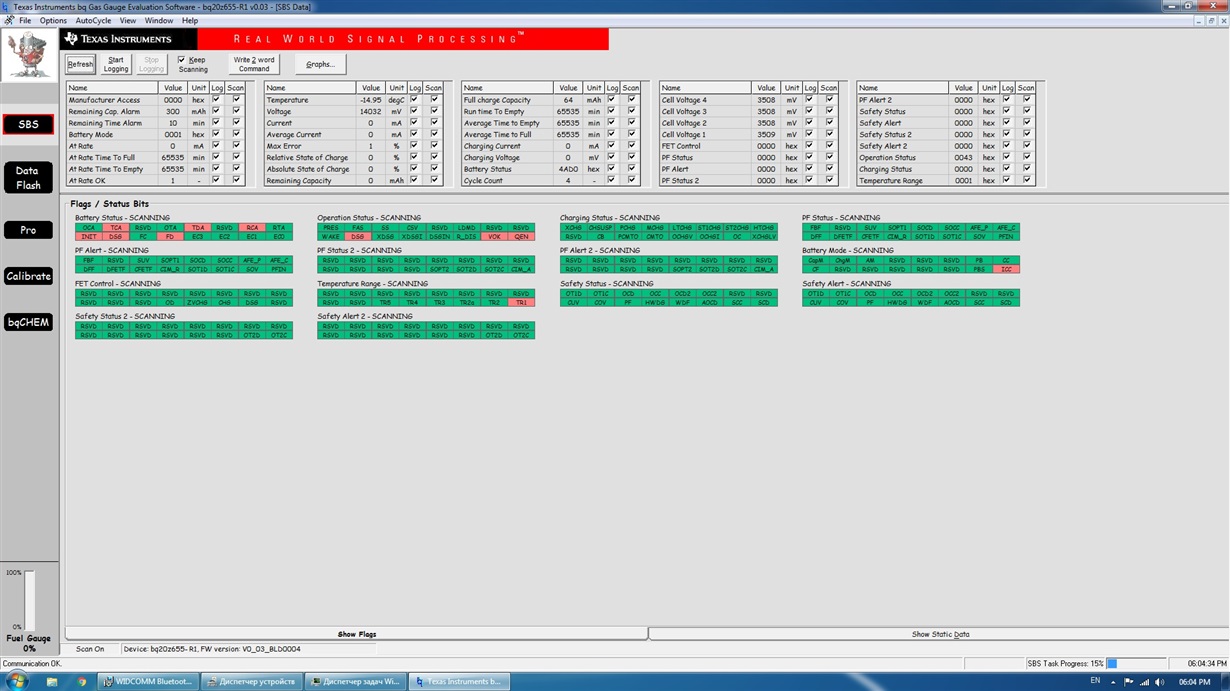Screen dimensions: 1230x691
Task: Click the Communication OK status text
Action: click(31, 663)
